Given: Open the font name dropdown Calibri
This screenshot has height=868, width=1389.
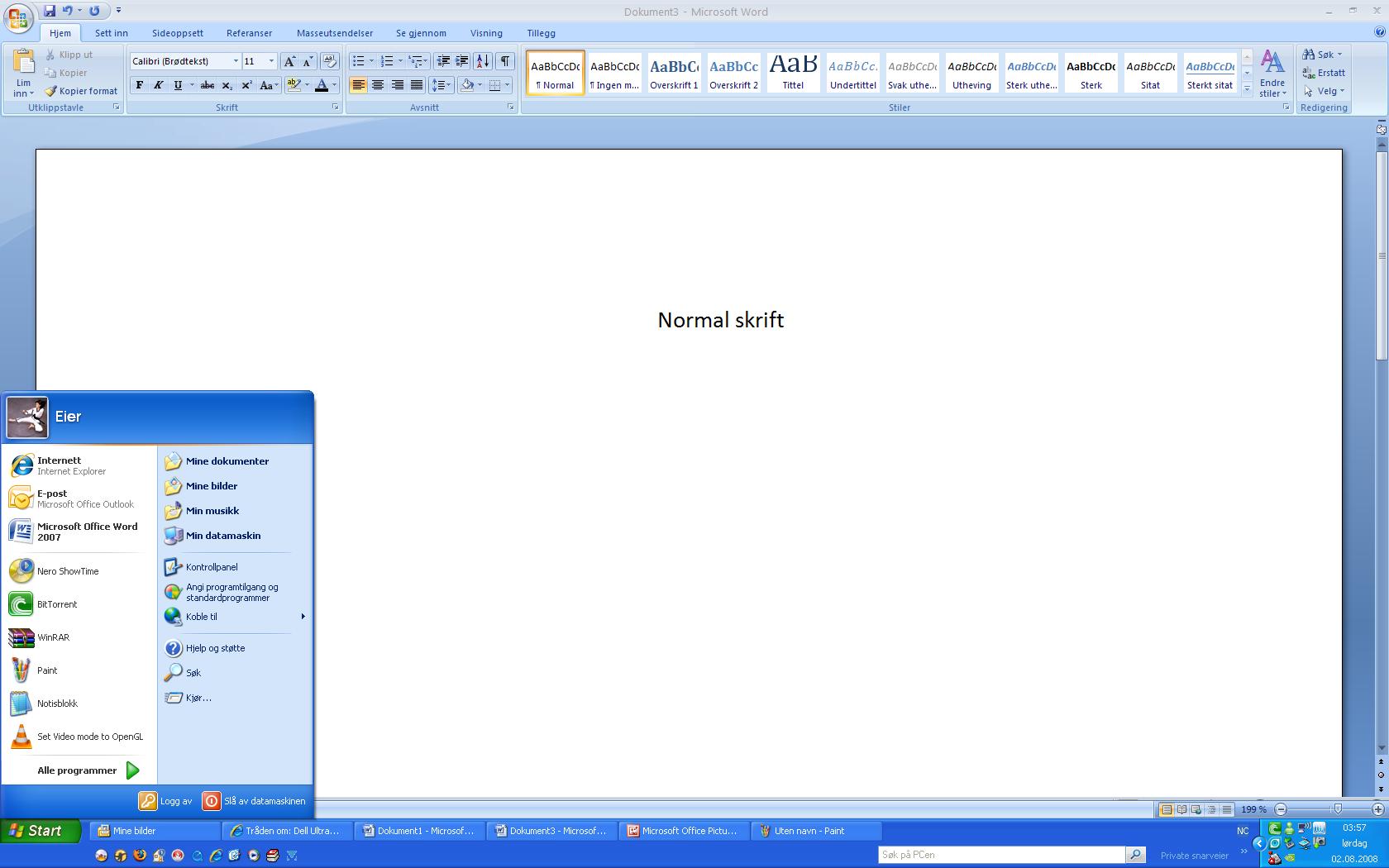Looking at the screenshot, I should (x=236, y=61).
